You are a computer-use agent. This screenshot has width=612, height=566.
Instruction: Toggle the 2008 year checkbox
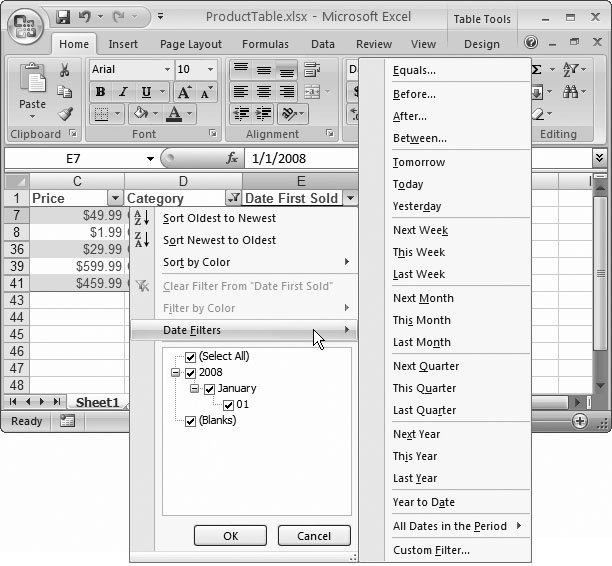[x=190, y=373]
